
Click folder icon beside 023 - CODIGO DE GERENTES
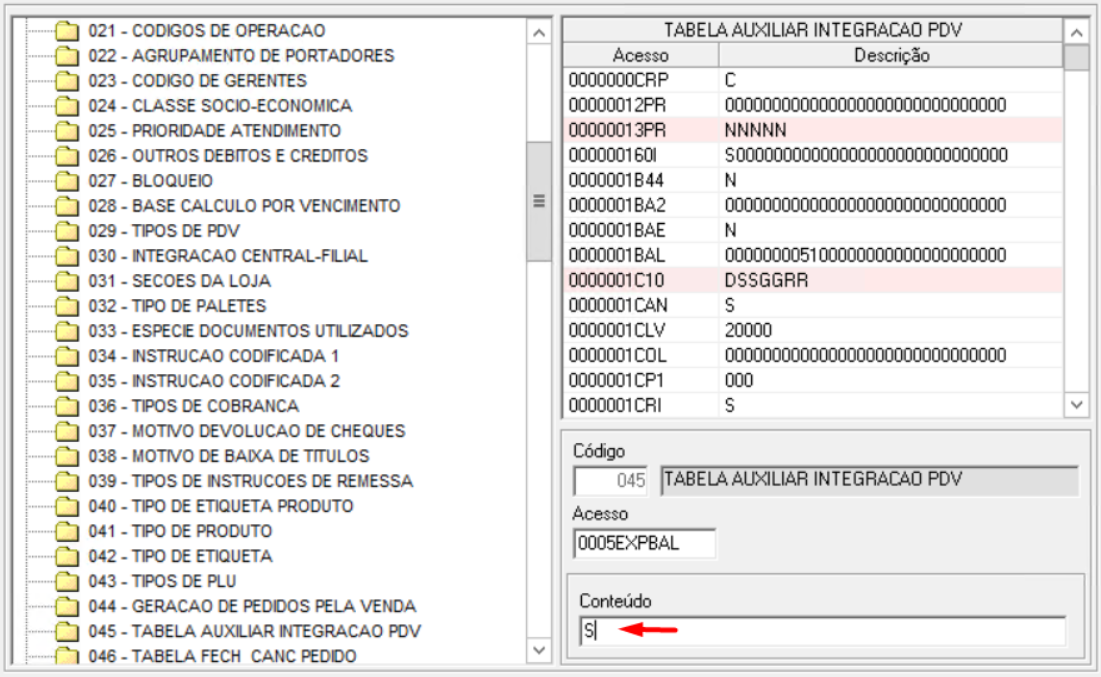tap(67, 81)
